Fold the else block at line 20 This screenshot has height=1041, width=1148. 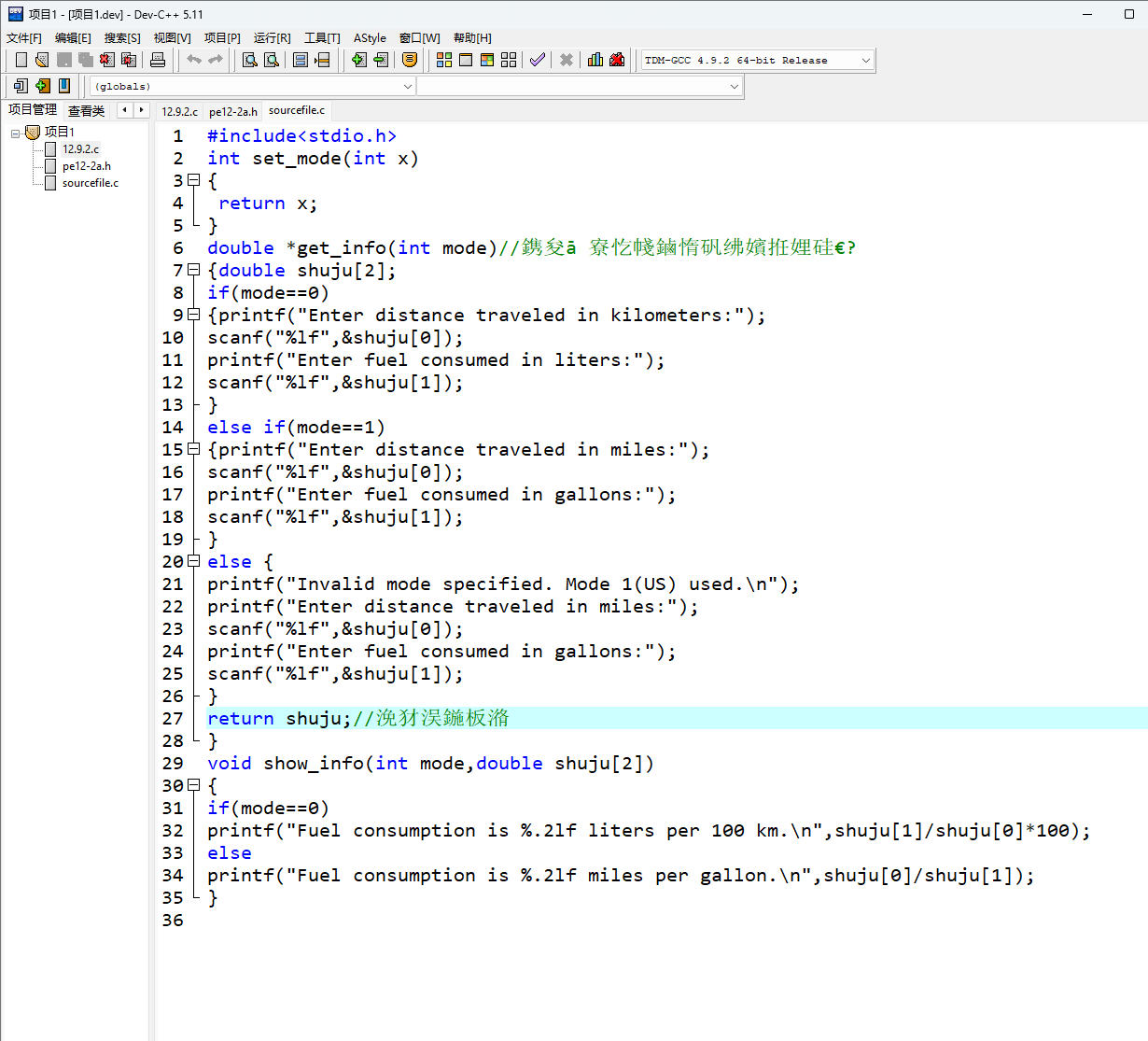pos(193,561)
